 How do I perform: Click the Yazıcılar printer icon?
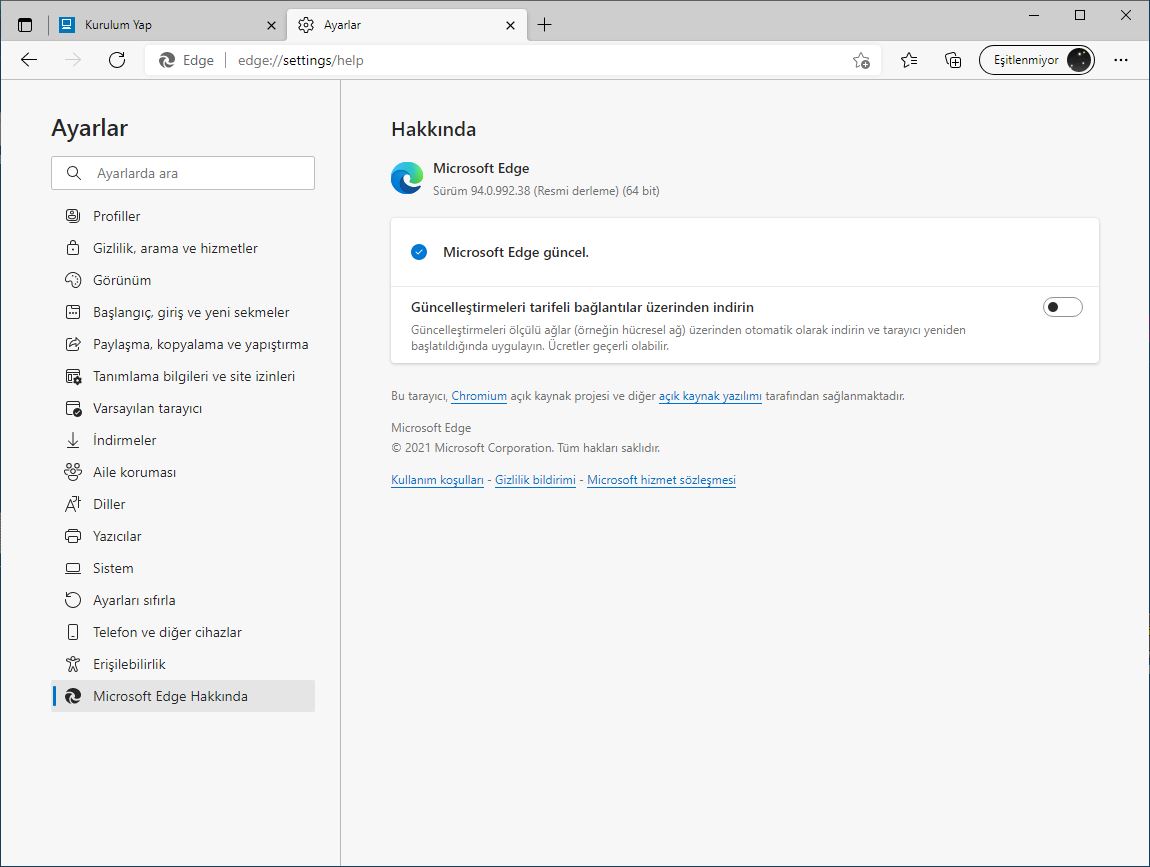pyautogui.click(x=73, y=536)
